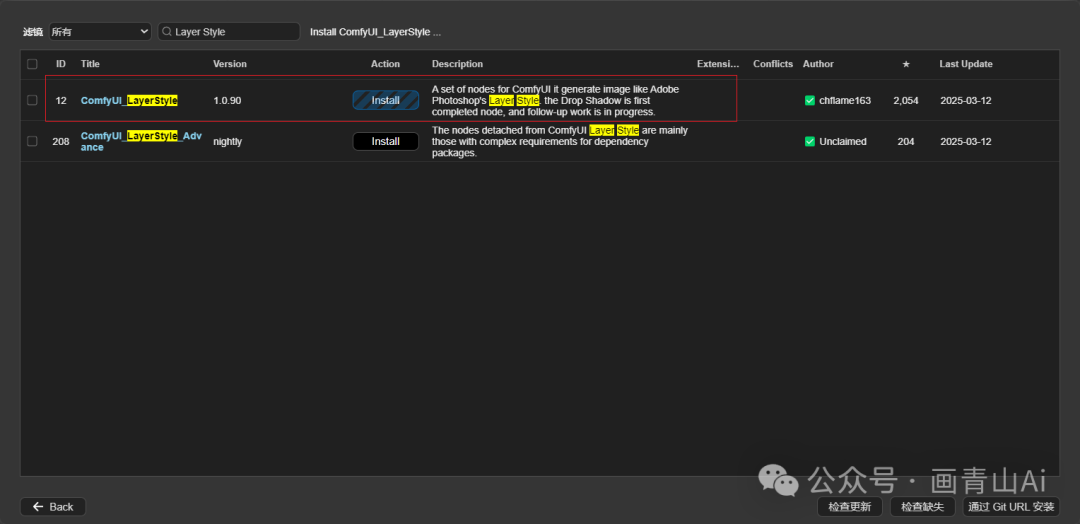Sort by the Author column header

pos(818,64)
